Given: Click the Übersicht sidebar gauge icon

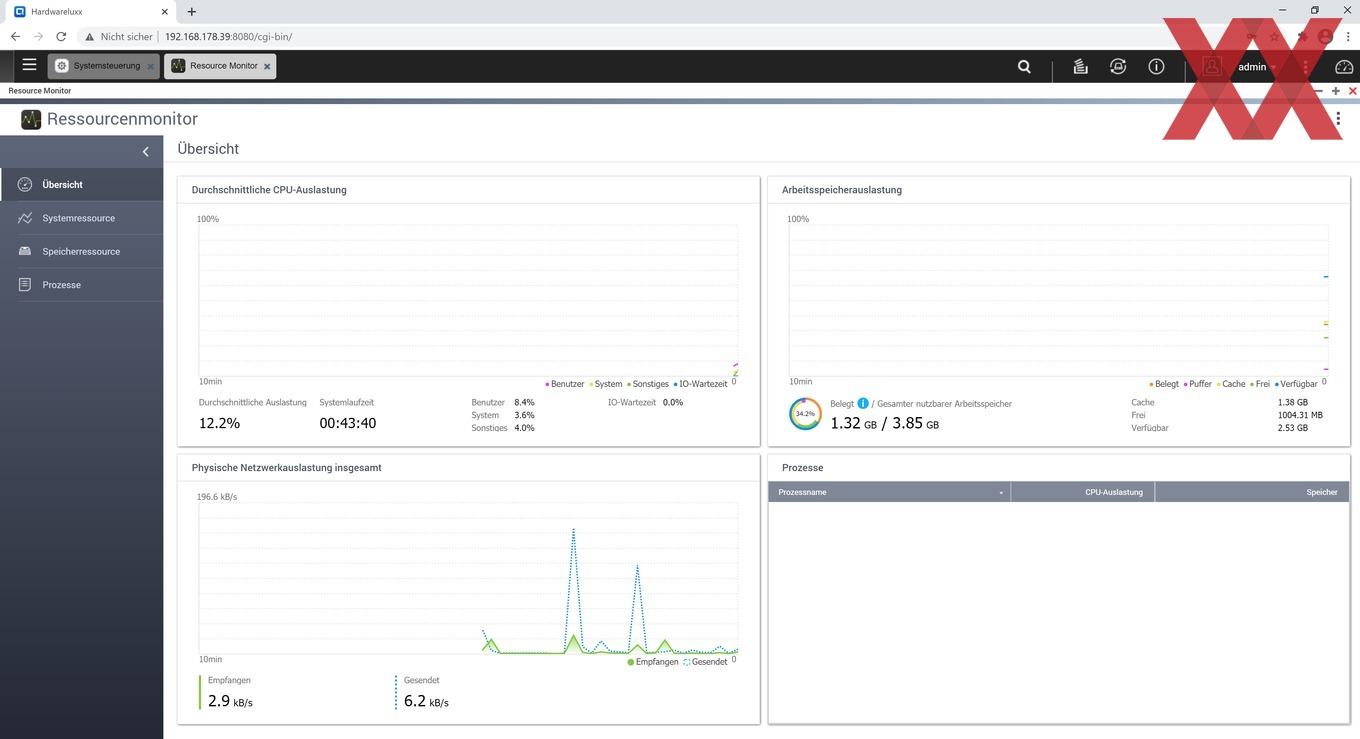Looking at the screenshot, I should (x=25, y=185).
